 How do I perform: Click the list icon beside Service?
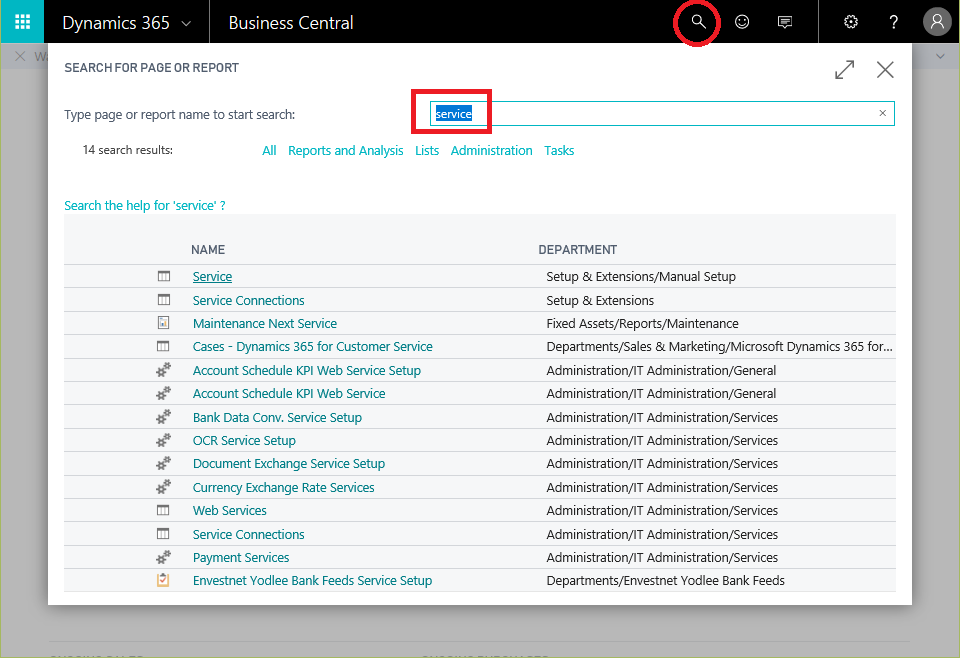click(163, 276)
